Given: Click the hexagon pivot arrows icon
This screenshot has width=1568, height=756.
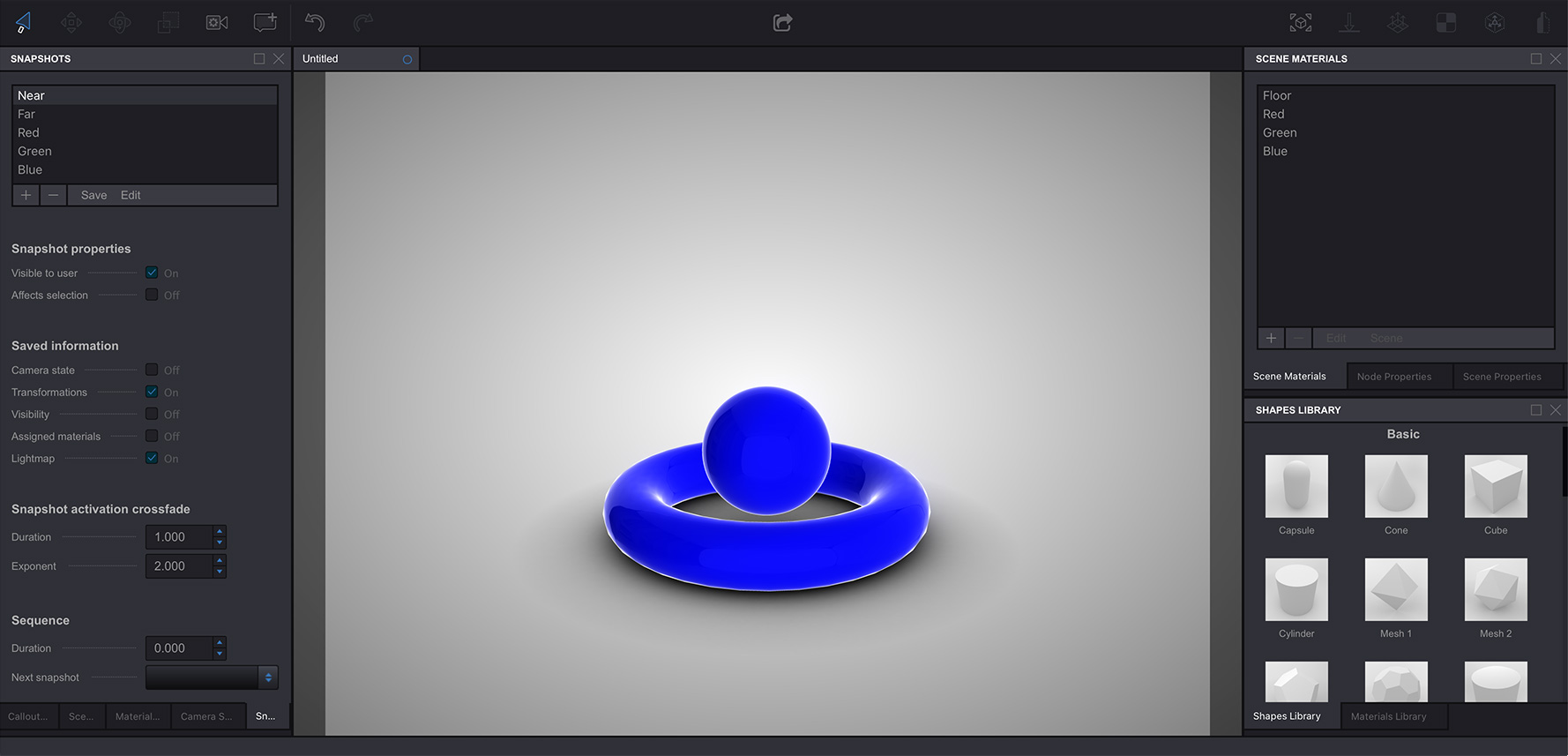Looking at the screenshot, I should point(1495,22).
